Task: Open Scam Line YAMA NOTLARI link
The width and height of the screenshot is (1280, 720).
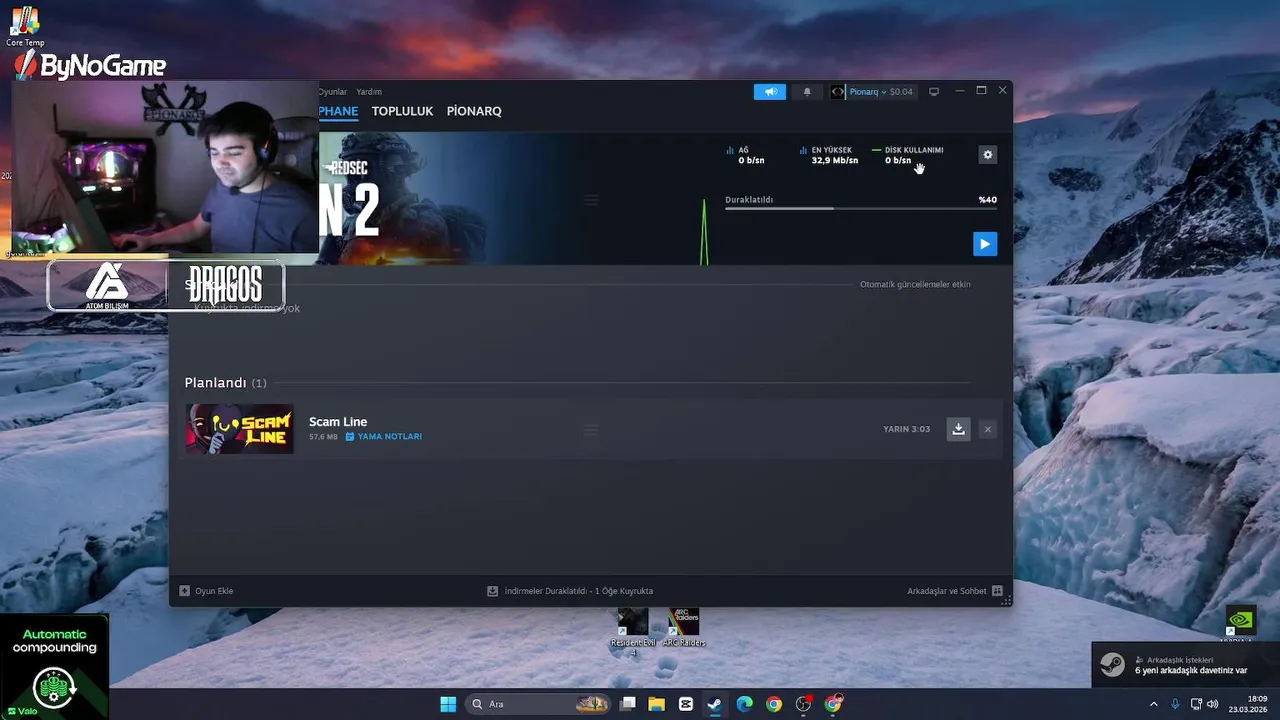Action: 384,437
